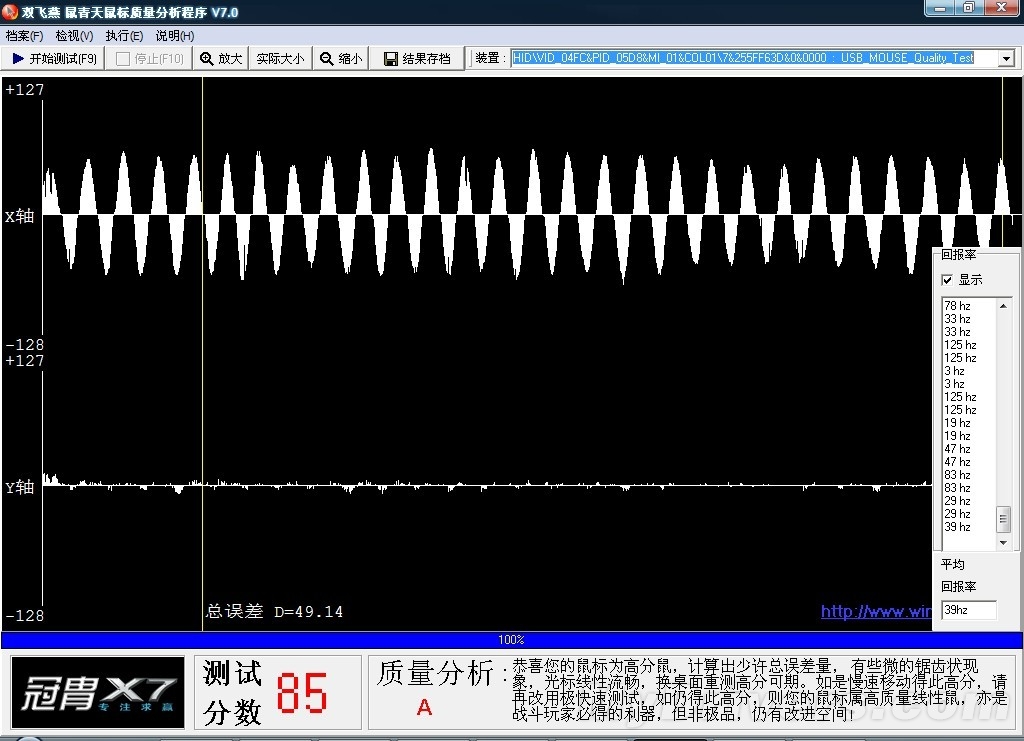Open the 说明(H) help menu

(x=174, y=36)
